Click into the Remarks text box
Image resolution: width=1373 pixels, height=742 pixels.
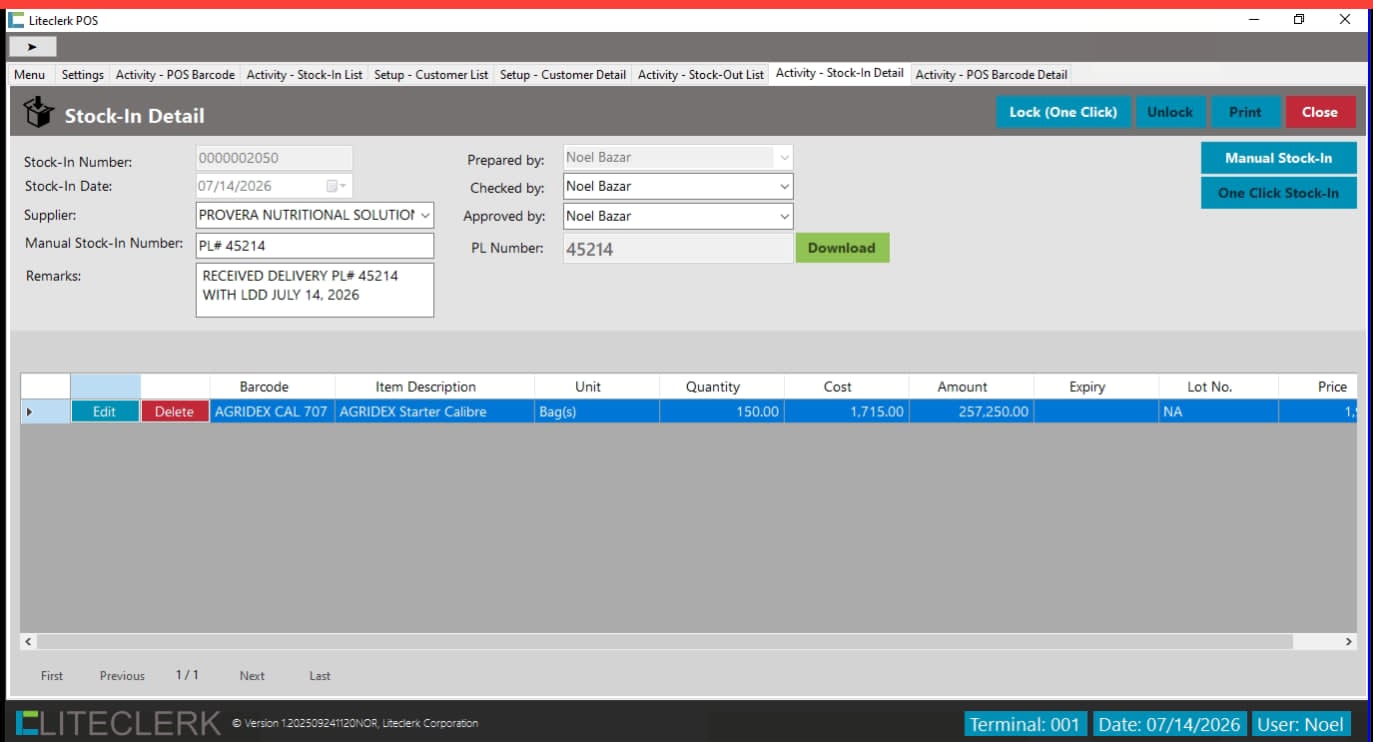(x=315, y=290)
